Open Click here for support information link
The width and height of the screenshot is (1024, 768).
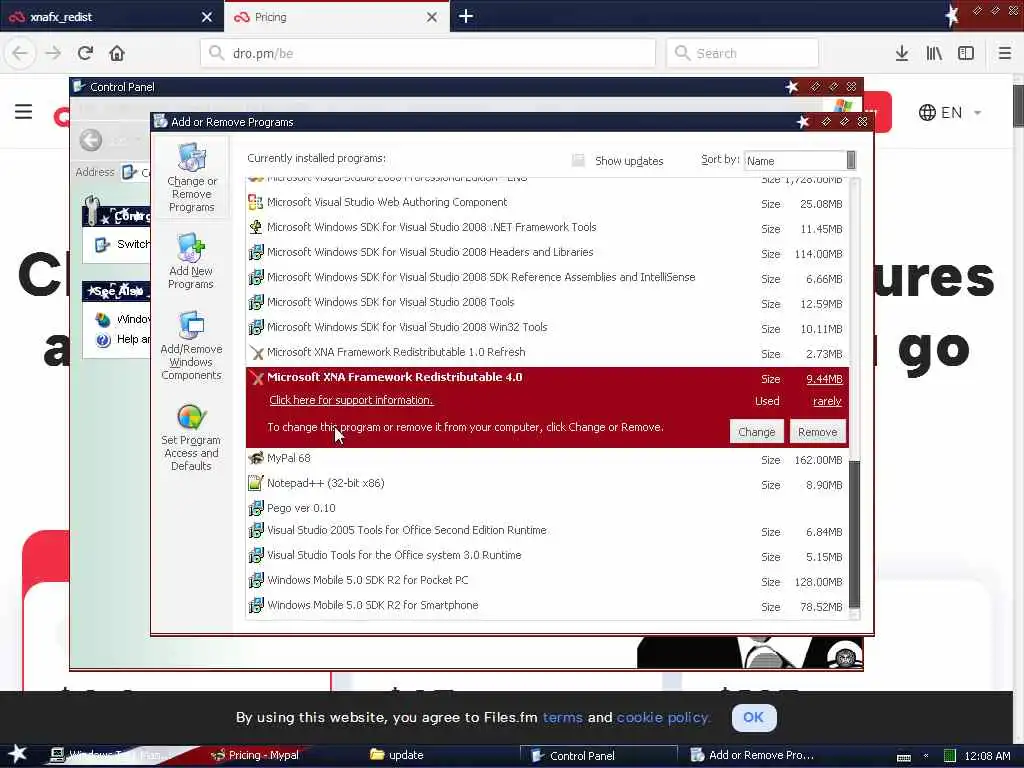point(351,400)
